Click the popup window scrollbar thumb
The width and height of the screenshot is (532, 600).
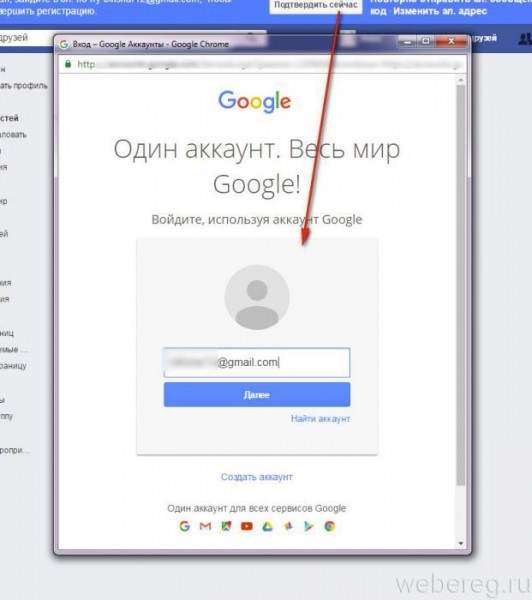[461, 285]
